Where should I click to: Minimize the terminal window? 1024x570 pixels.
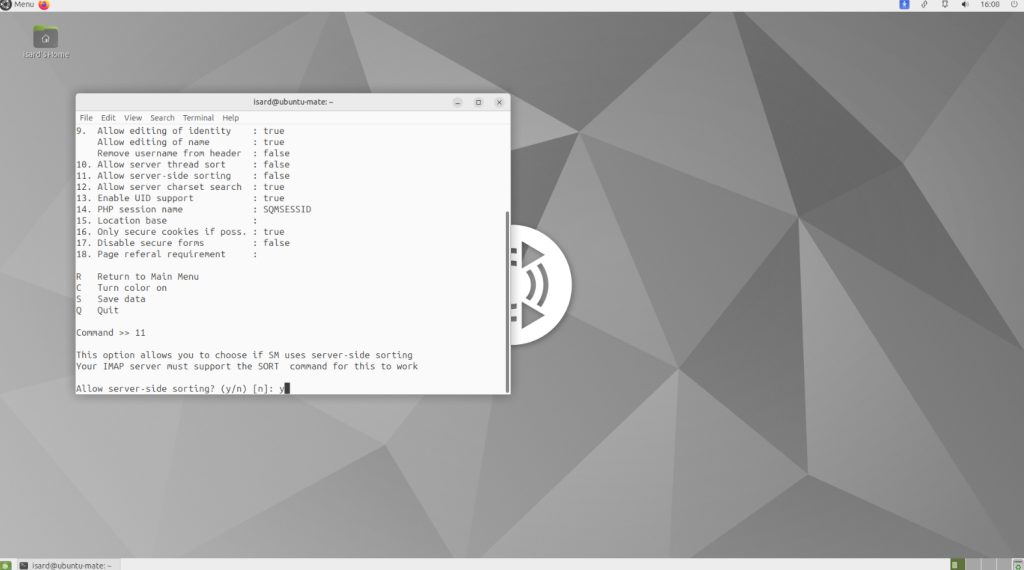(x=458, y=103)
